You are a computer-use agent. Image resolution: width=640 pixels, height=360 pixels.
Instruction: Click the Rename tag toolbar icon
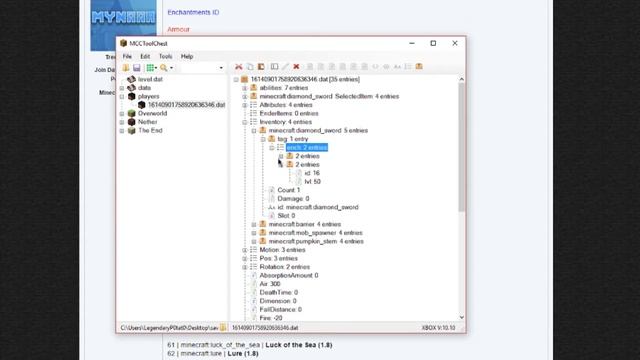point(274,67)
